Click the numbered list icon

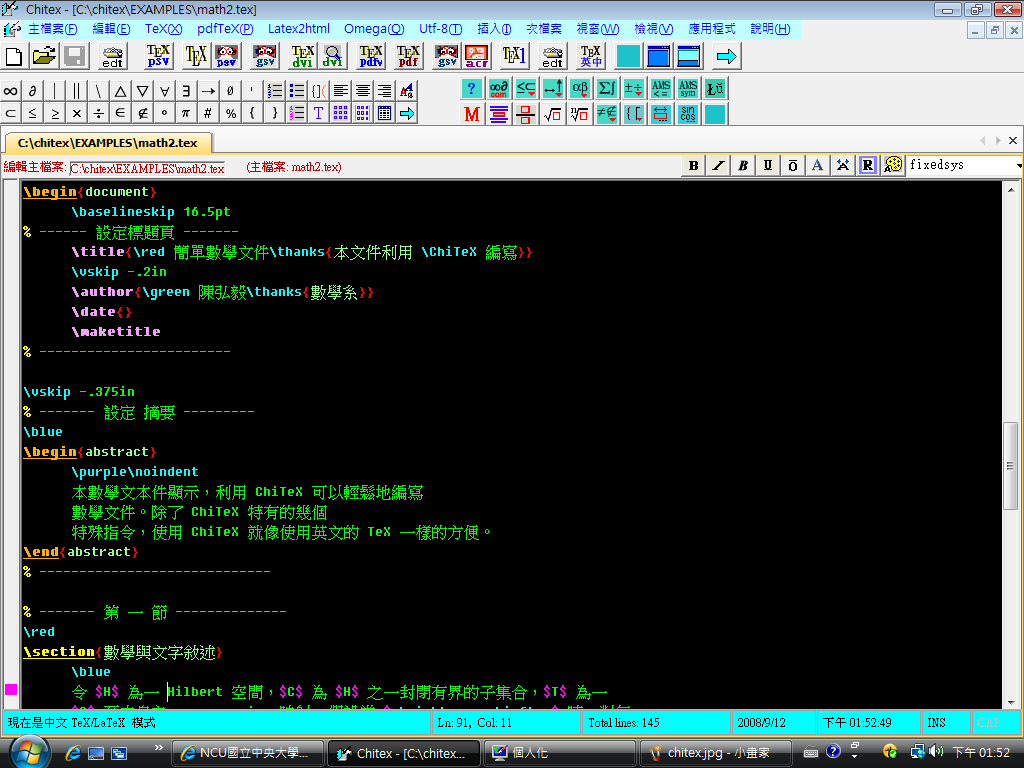click(275, 91)
